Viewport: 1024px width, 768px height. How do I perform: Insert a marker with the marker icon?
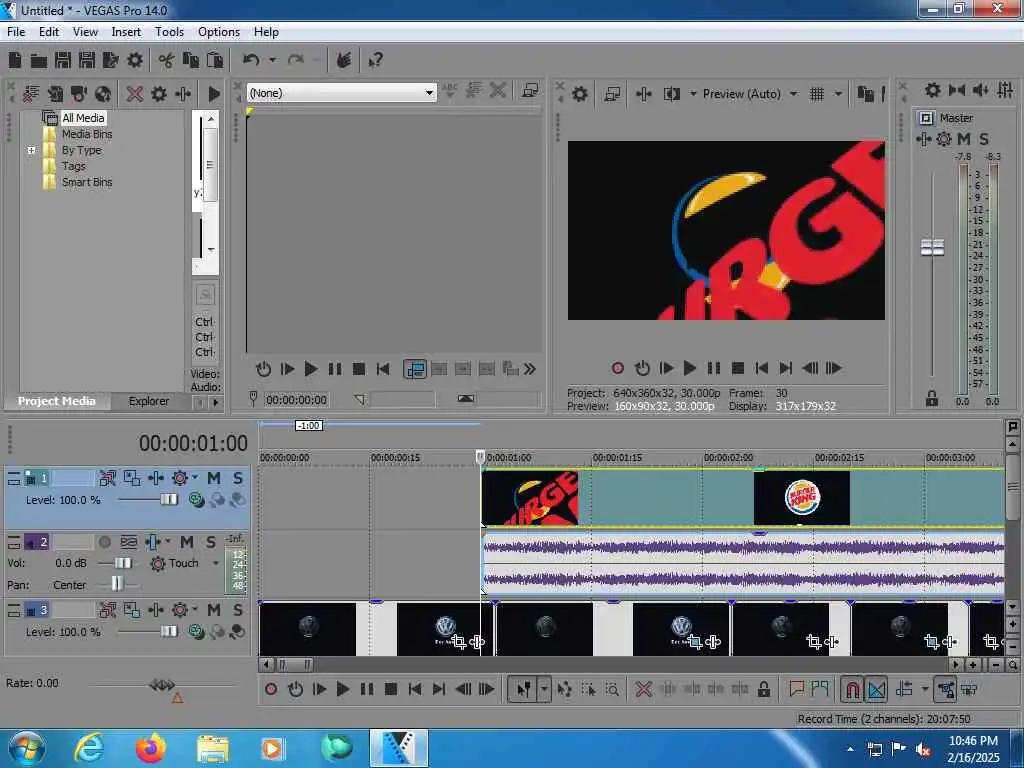(796, 689)
